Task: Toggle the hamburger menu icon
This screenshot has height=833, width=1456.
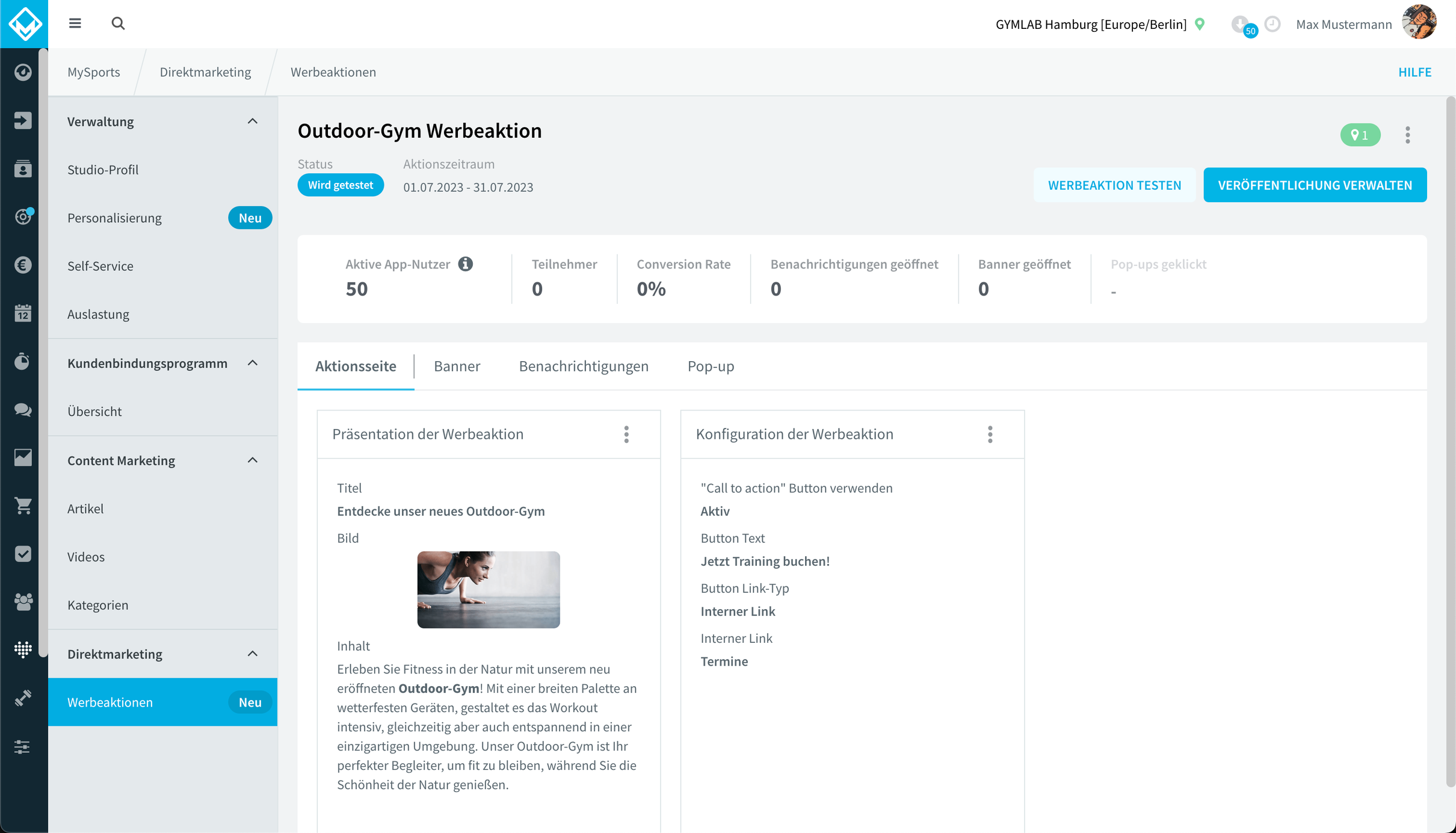Action: tap(75, 23)
